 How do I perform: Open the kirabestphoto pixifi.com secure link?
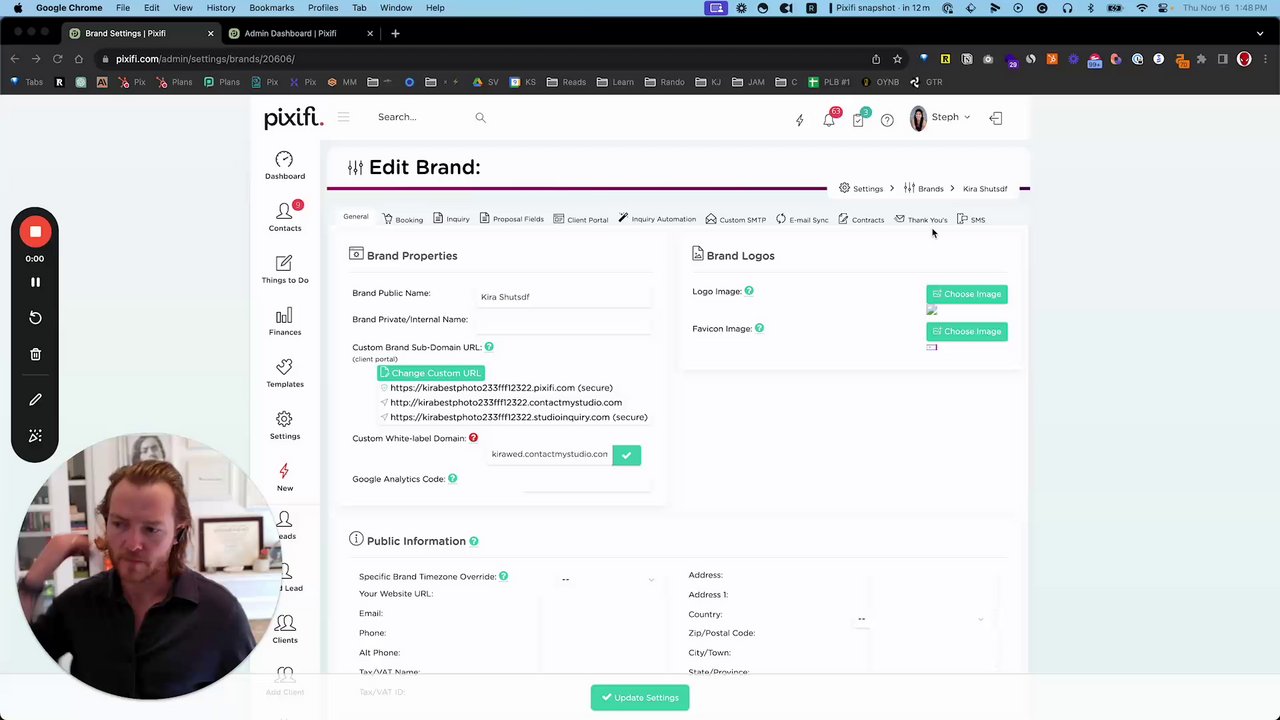coord(501,388)
